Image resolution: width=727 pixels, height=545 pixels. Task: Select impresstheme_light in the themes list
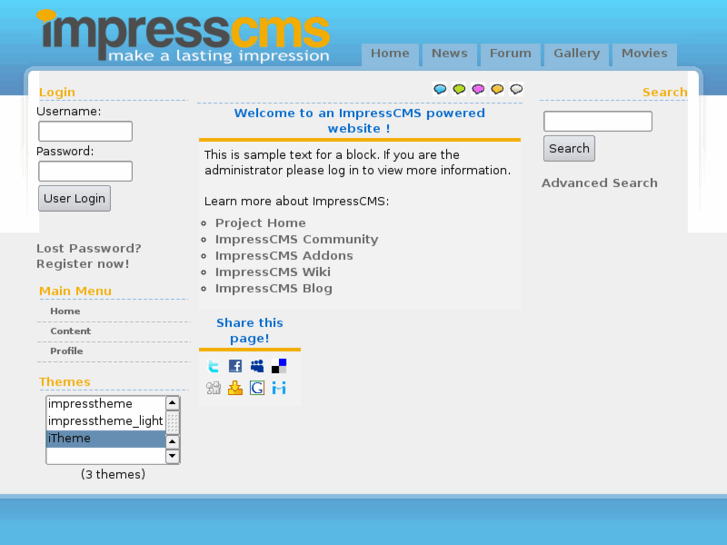(x=106, y=421)
